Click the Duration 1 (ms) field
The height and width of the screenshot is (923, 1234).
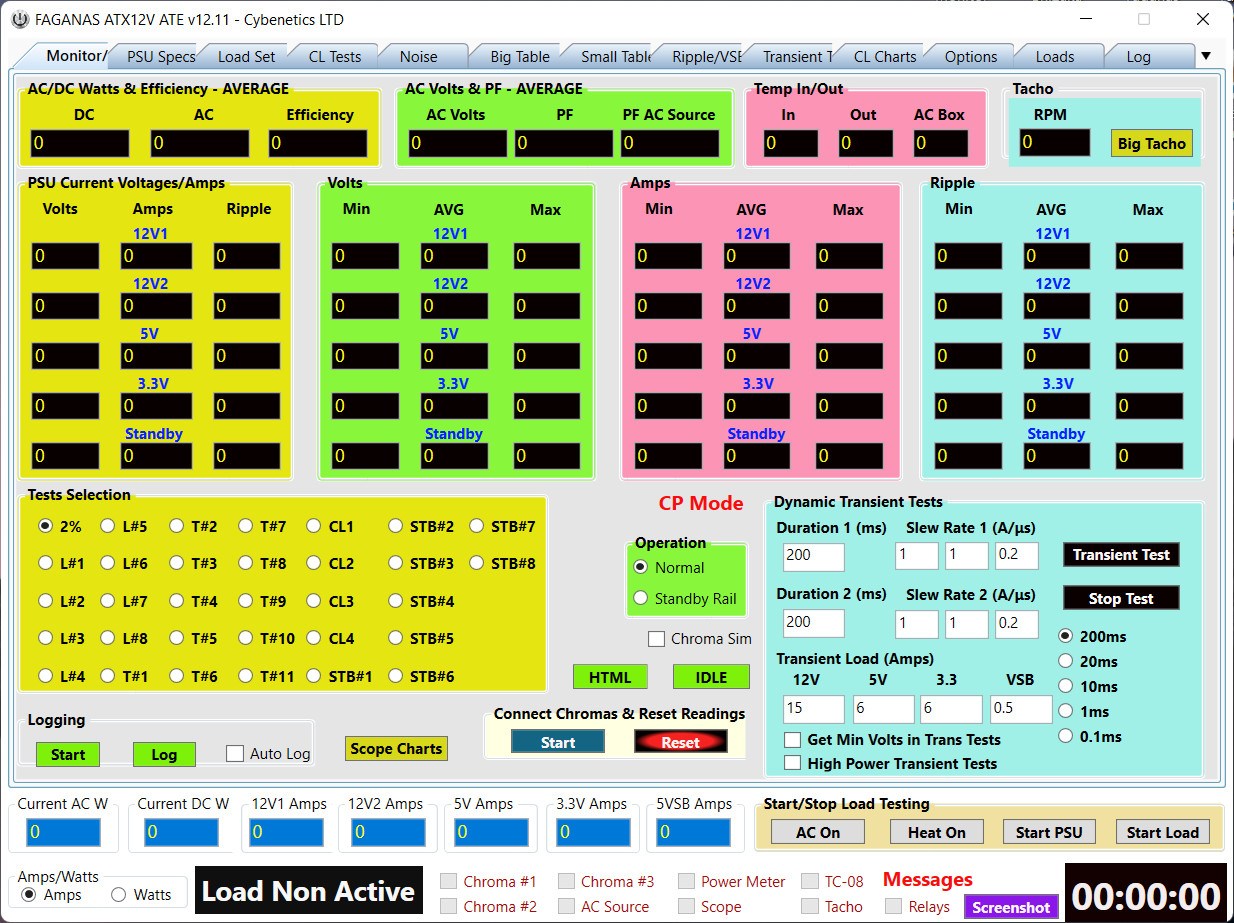[814, 556]
